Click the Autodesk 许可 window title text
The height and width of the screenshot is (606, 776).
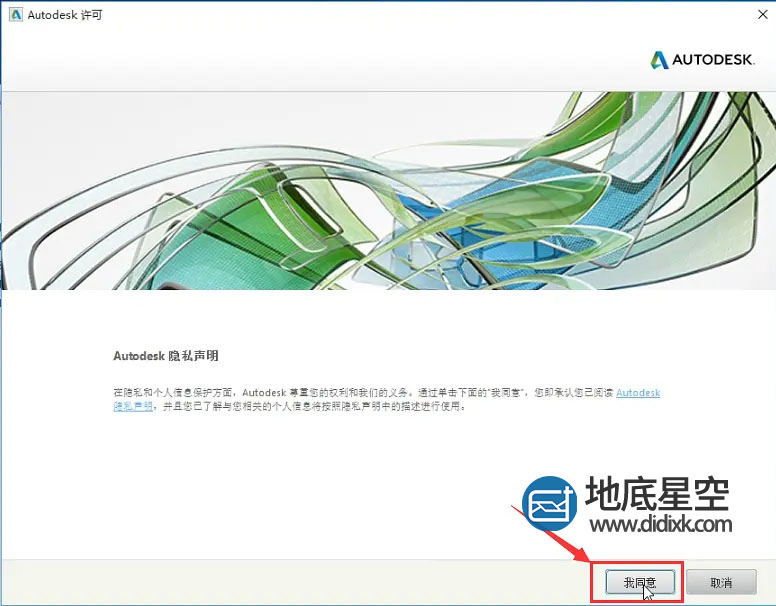65,15
